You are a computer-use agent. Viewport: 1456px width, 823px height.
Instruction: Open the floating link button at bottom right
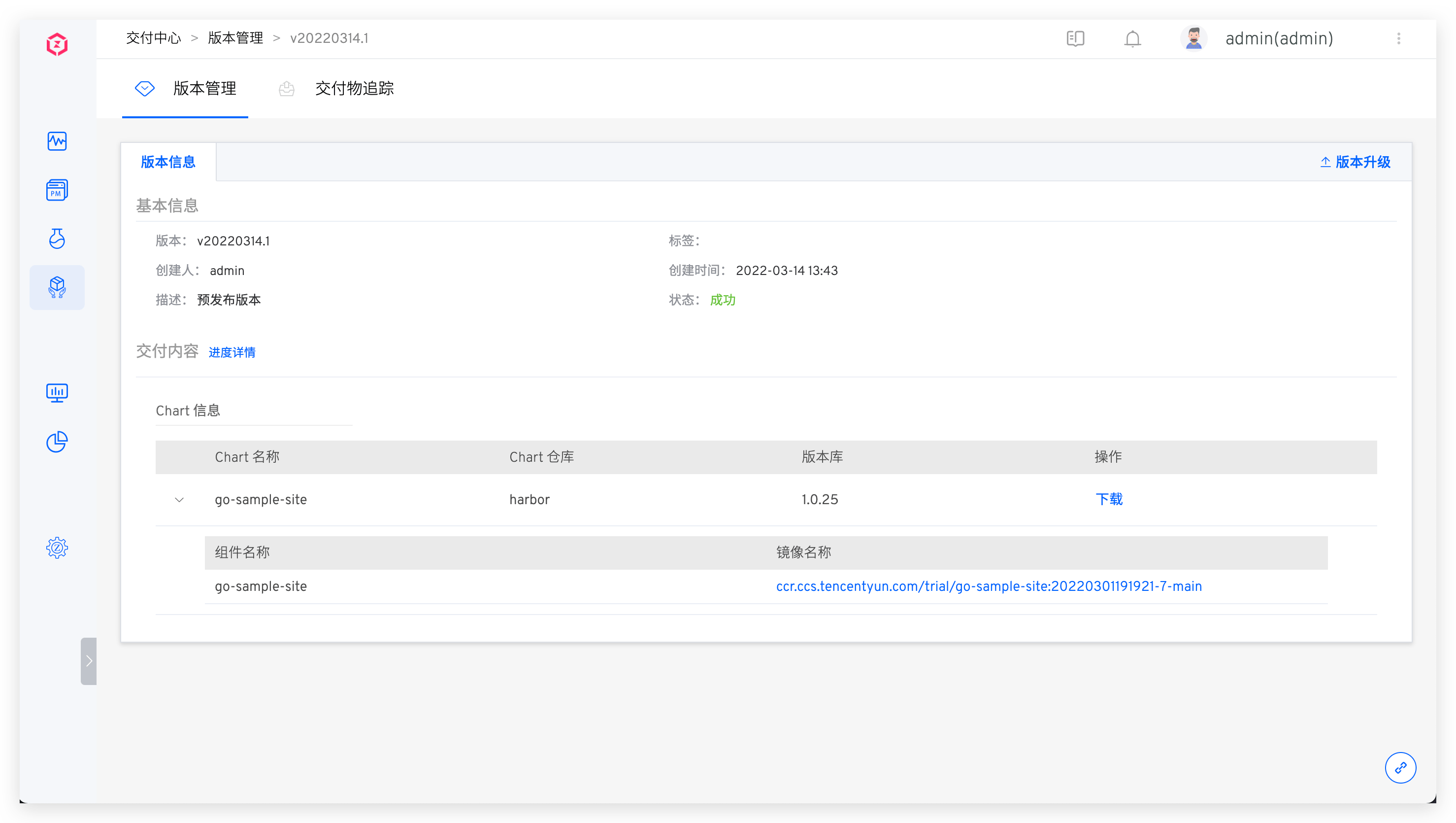(x=1401, y=768)
